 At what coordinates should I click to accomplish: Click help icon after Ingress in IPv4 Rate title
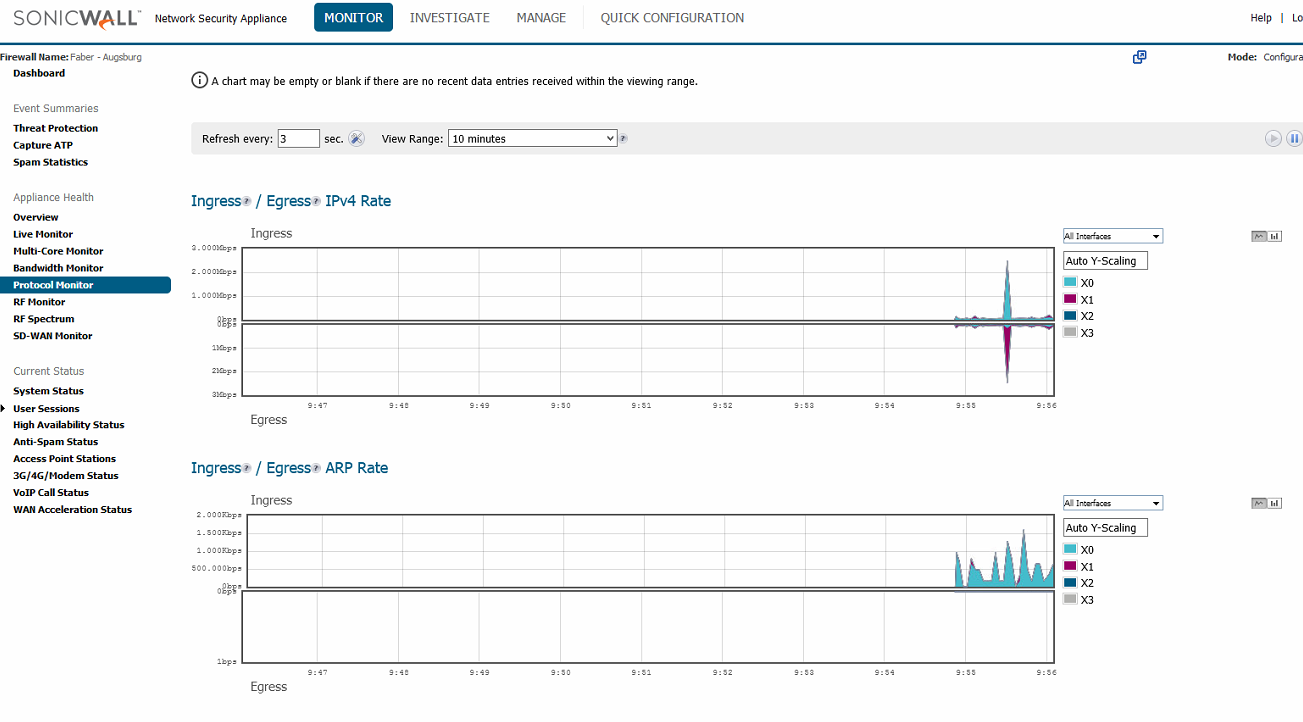pyautogui.click(x=247, y=202)
